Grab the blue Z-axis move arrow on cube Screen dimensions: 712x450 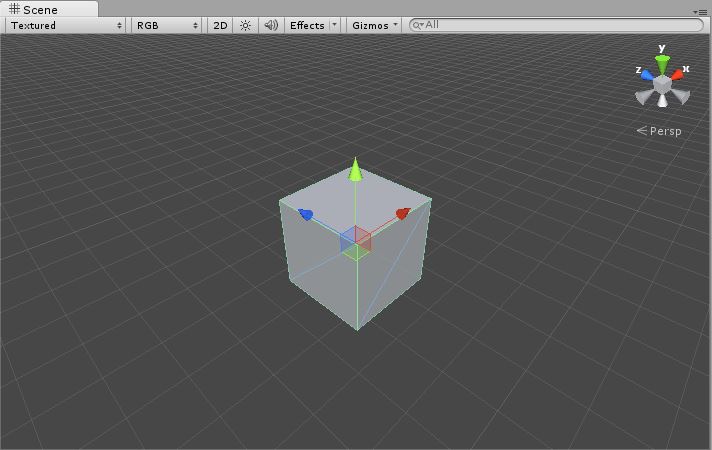click(x=306, y=214)
